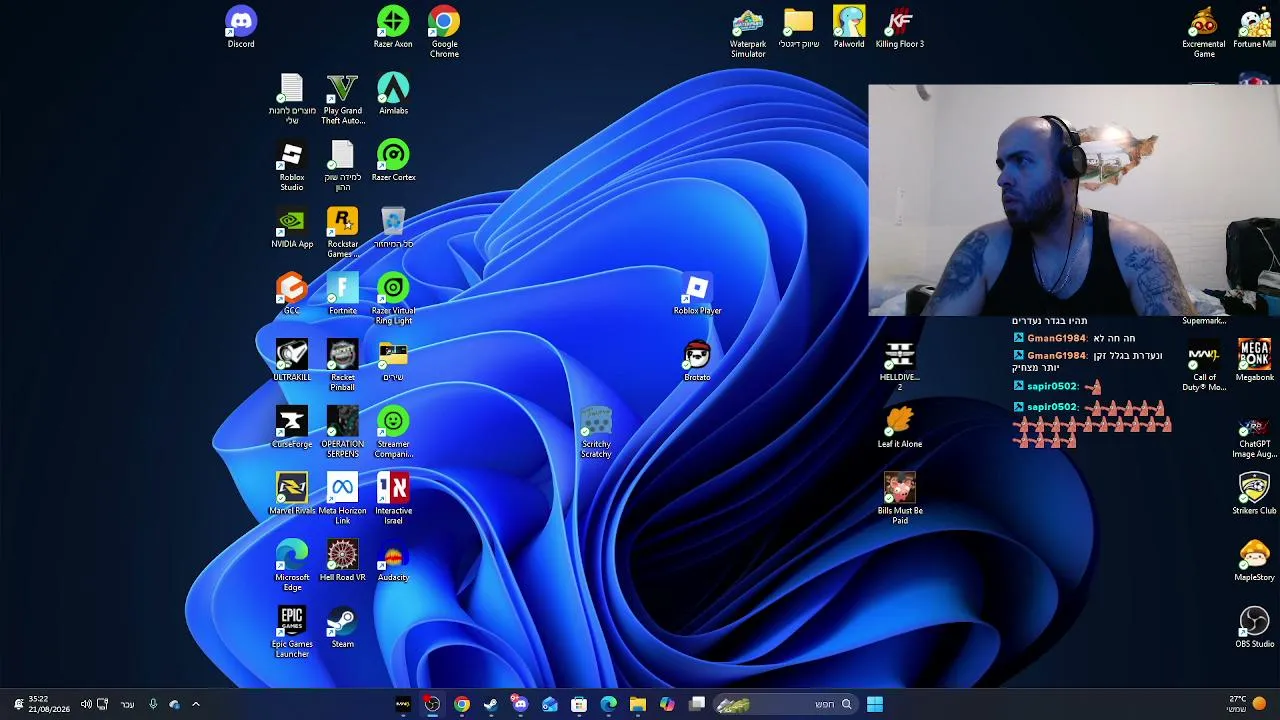Image resolution: width=1280 pixels, height=720 pixels.
Task: Click the Rocket Pinball icon
Action: (342, 366)
